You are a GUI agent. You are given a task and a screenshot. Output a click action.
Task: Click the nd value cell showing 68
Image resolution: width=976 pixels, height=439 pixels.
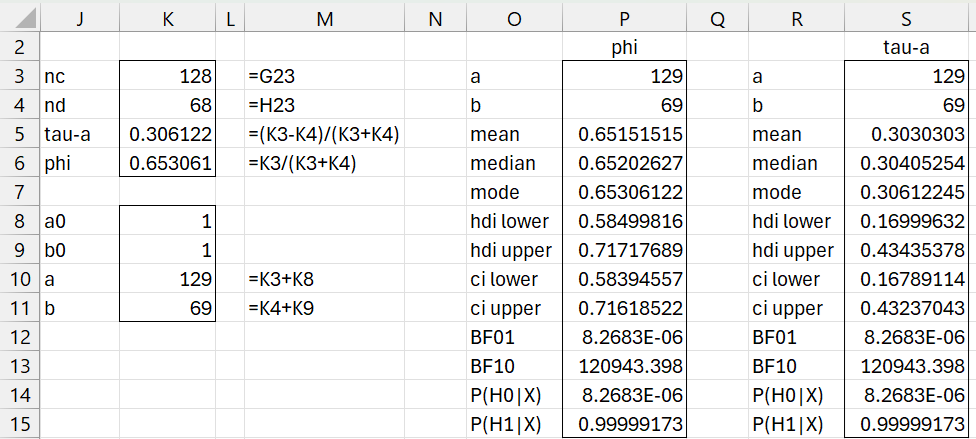tap(167, 105)
